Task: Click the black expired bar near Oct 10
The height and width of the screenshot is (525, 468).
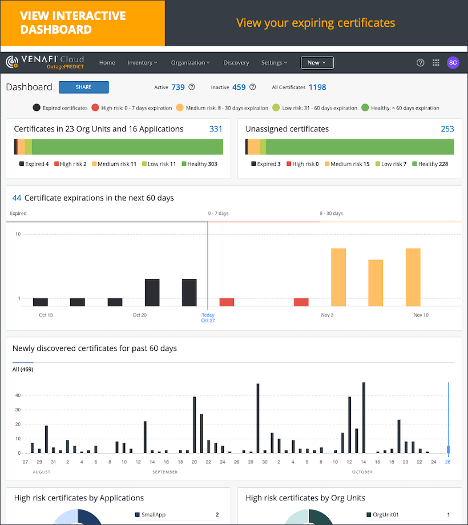Action: tap(40, 302)
